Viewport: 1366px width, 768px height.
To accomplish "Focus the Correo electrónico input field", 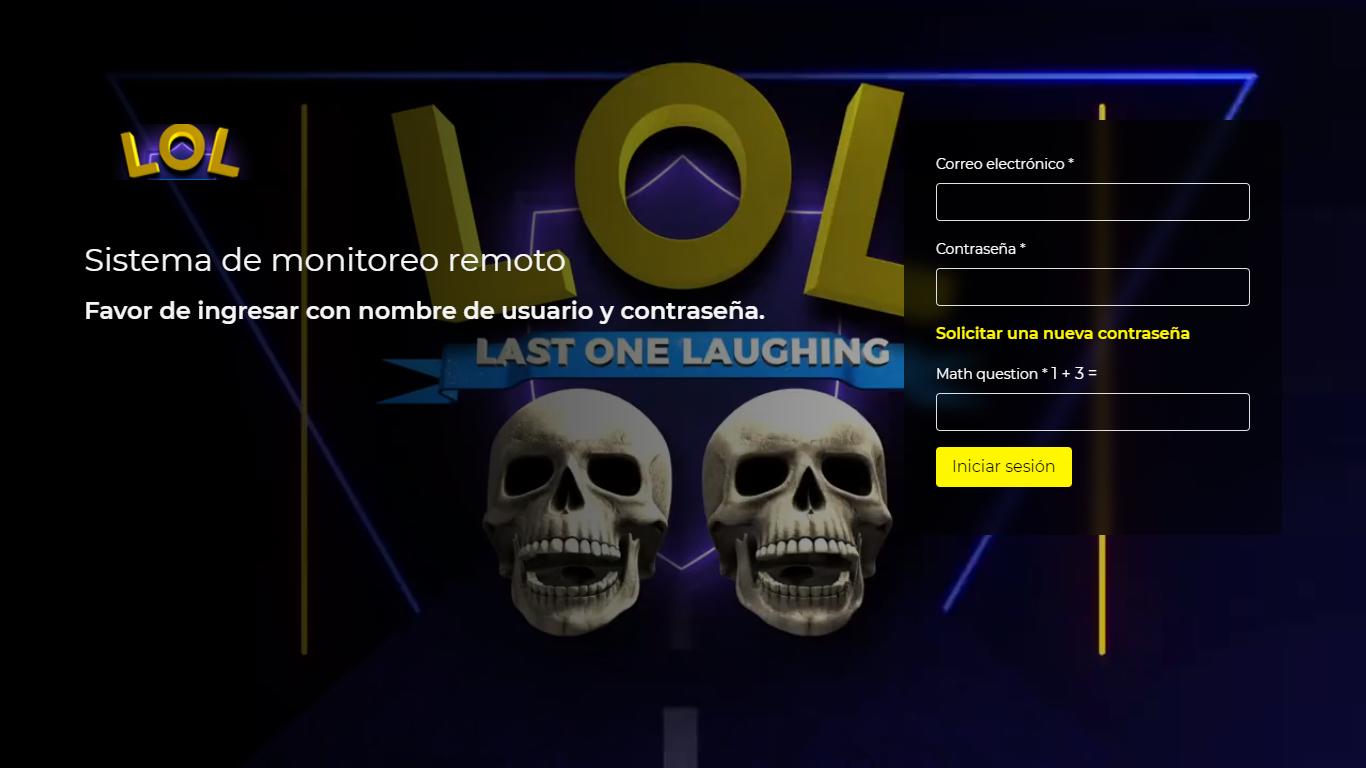I will point(1092,202).
